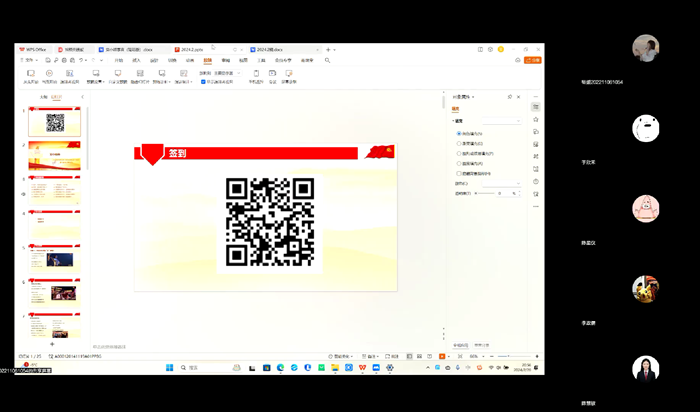700x412 pixels.
Task: Choose picture or texture fill (图片或纹理填充)
Action: click(459, 153)
